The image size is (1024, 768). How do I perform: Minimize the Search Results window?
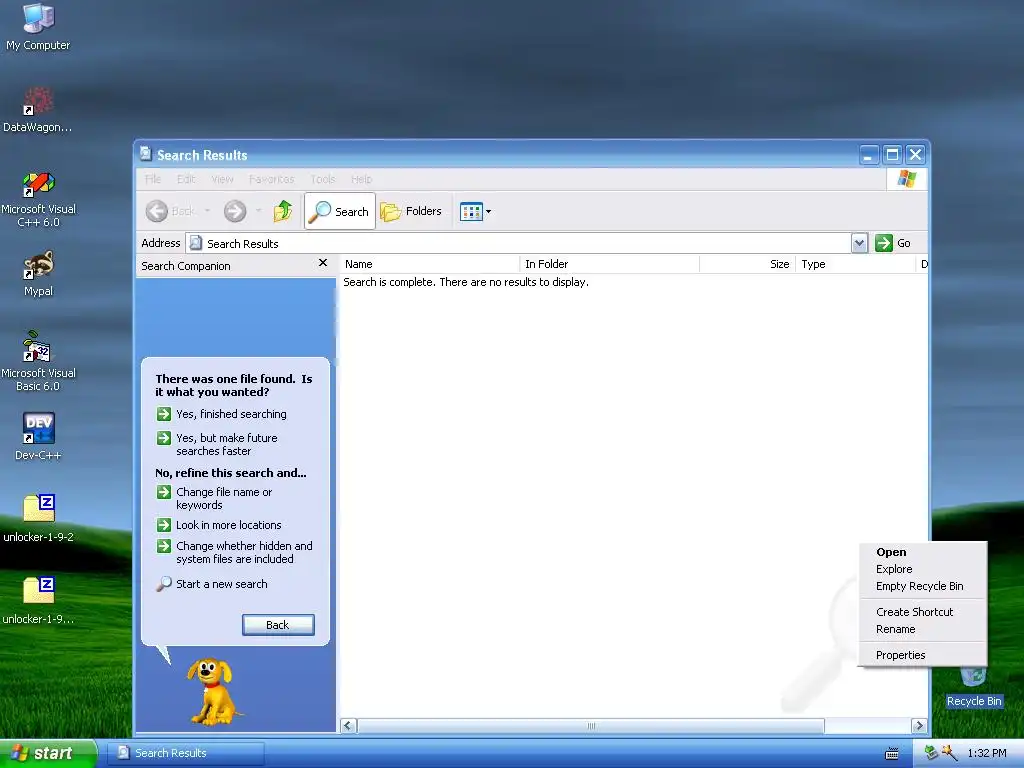coord(868,155)
